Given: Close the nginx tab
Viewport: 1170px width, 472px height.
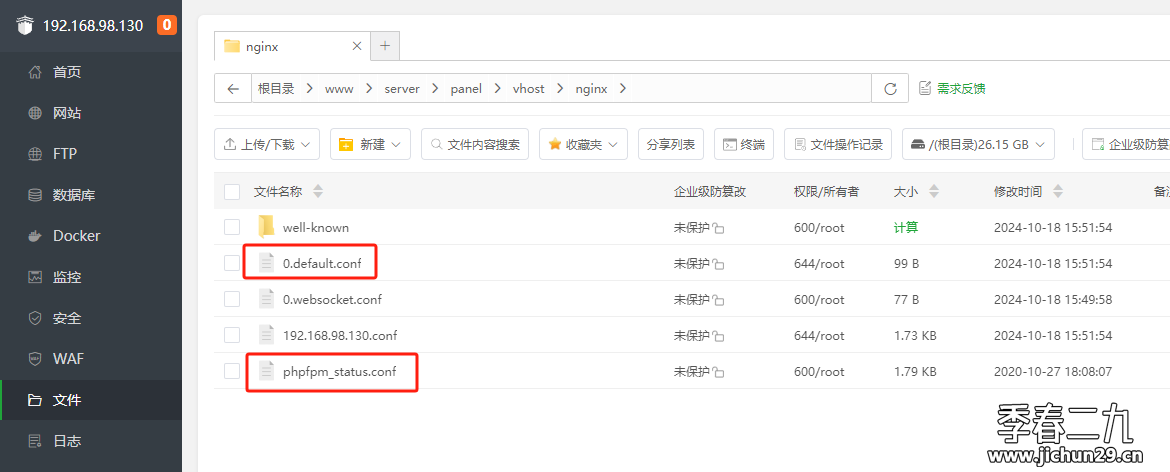Looking at the screenshot, I should (x=357, y=46).
